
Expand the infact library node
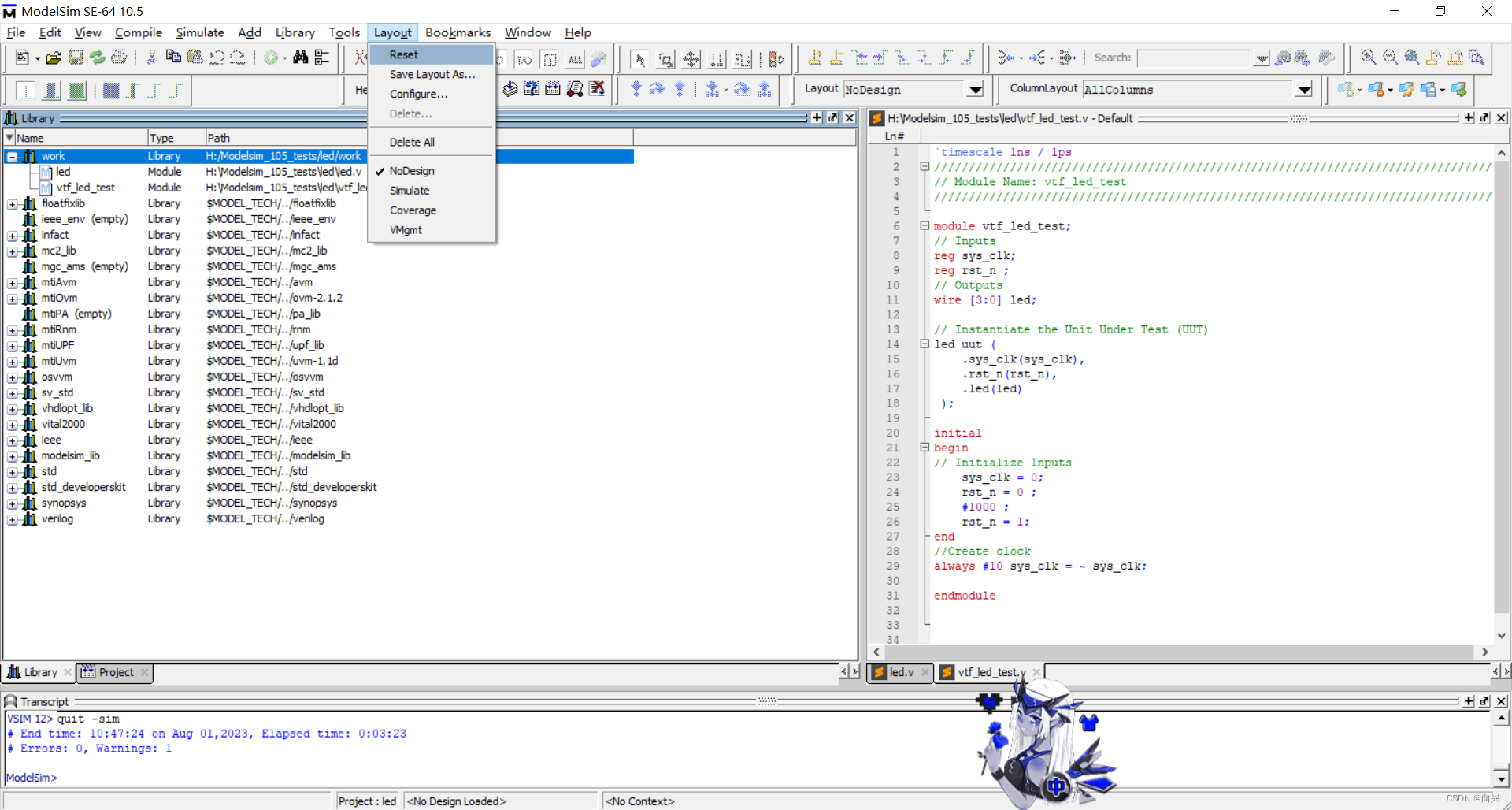coord(13,236)
